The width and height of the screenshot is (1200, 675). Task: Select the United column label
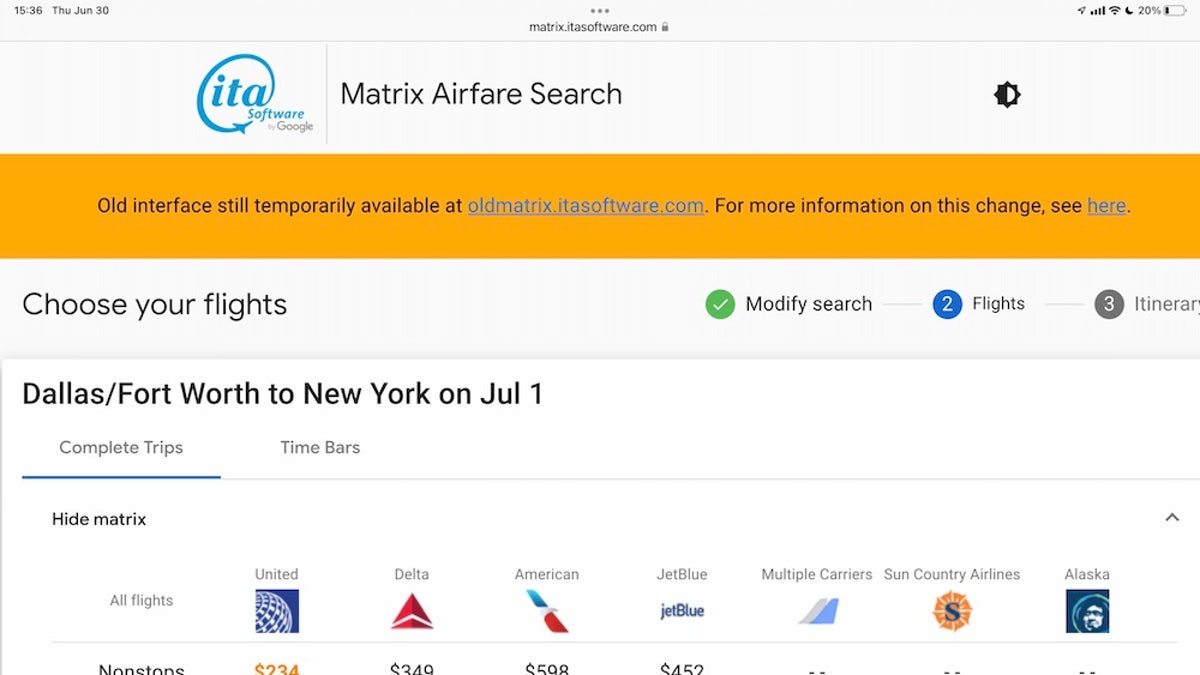(277, 574)
